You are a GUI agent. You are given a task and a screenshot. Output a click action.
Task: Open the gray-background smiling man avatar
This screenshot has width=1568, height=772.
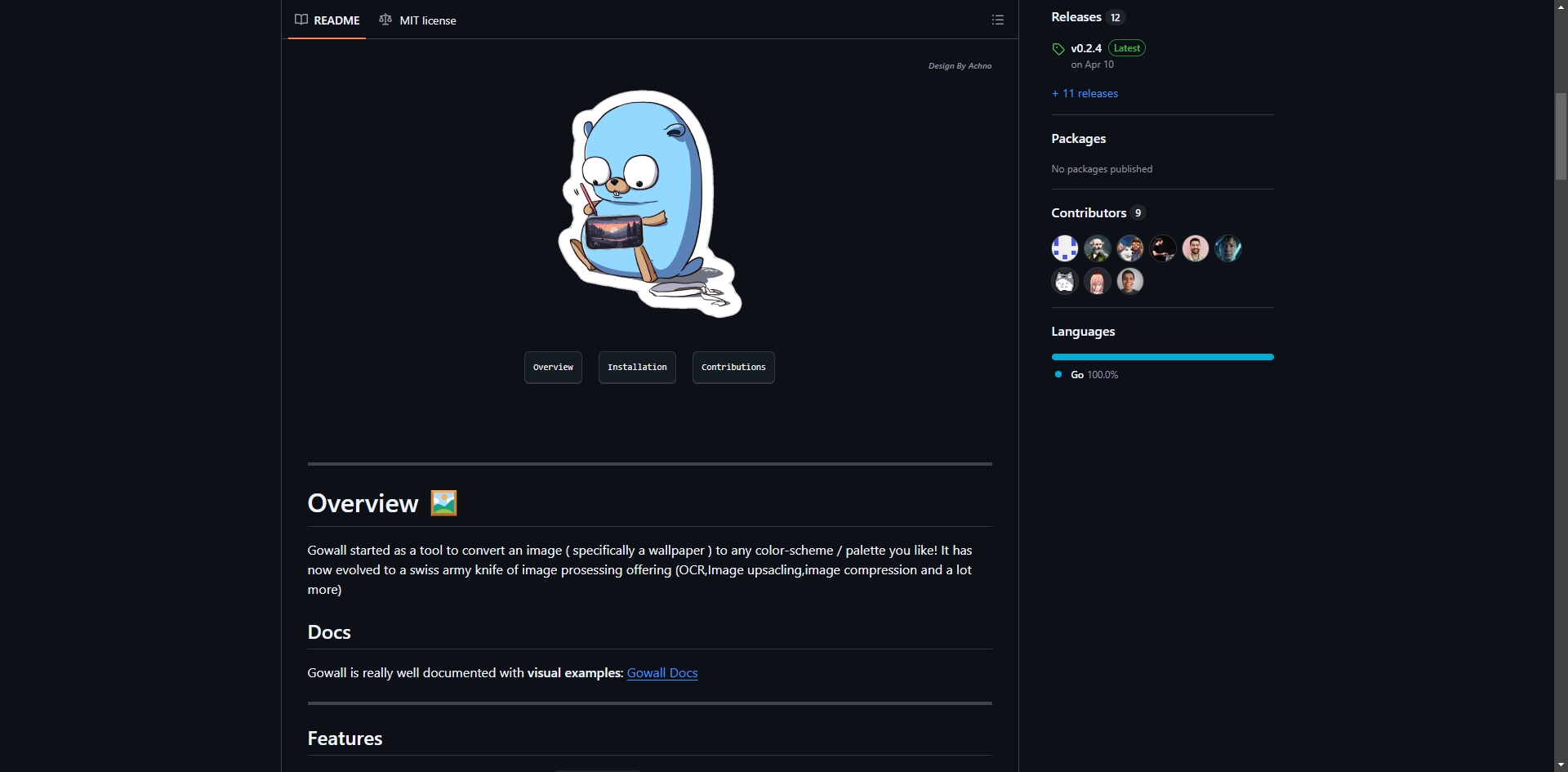[x=1130, y=281]
